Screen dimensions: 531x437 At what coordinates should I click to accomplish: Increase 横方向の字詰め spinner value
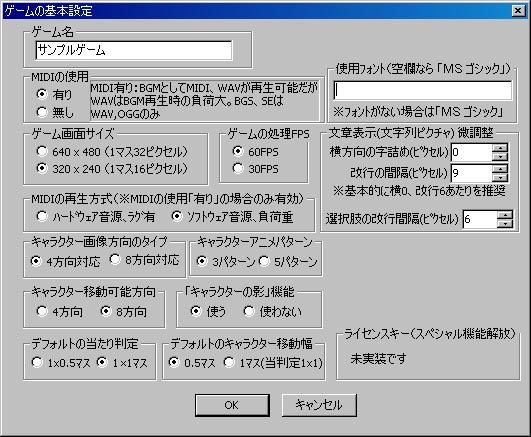coord(500,148)
